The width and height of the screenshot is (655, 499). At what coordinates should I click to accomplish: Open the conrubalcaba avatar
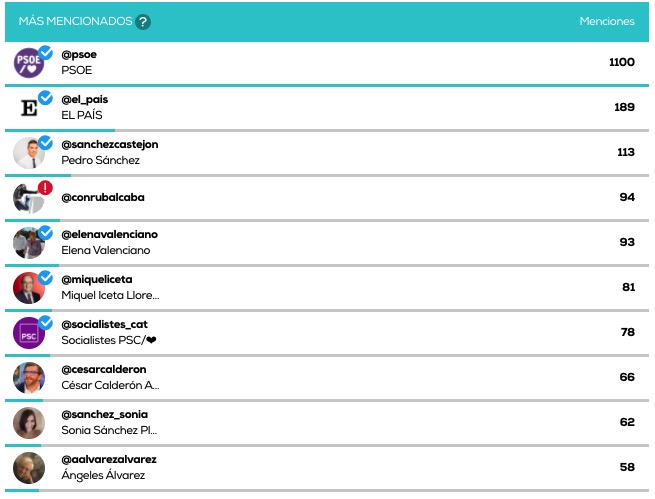[29, 198]
